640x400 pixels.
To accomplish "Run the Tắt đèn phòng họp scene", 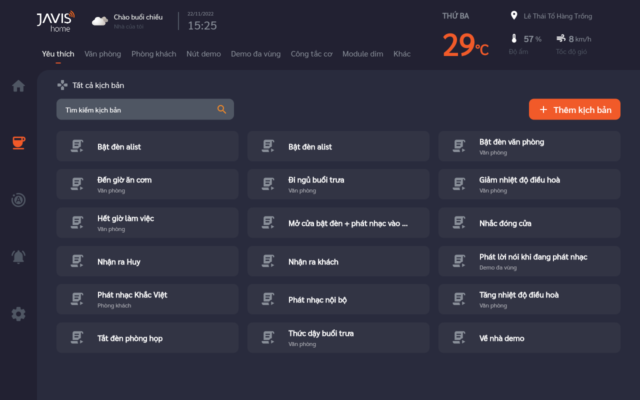I will tap(147, 337).
